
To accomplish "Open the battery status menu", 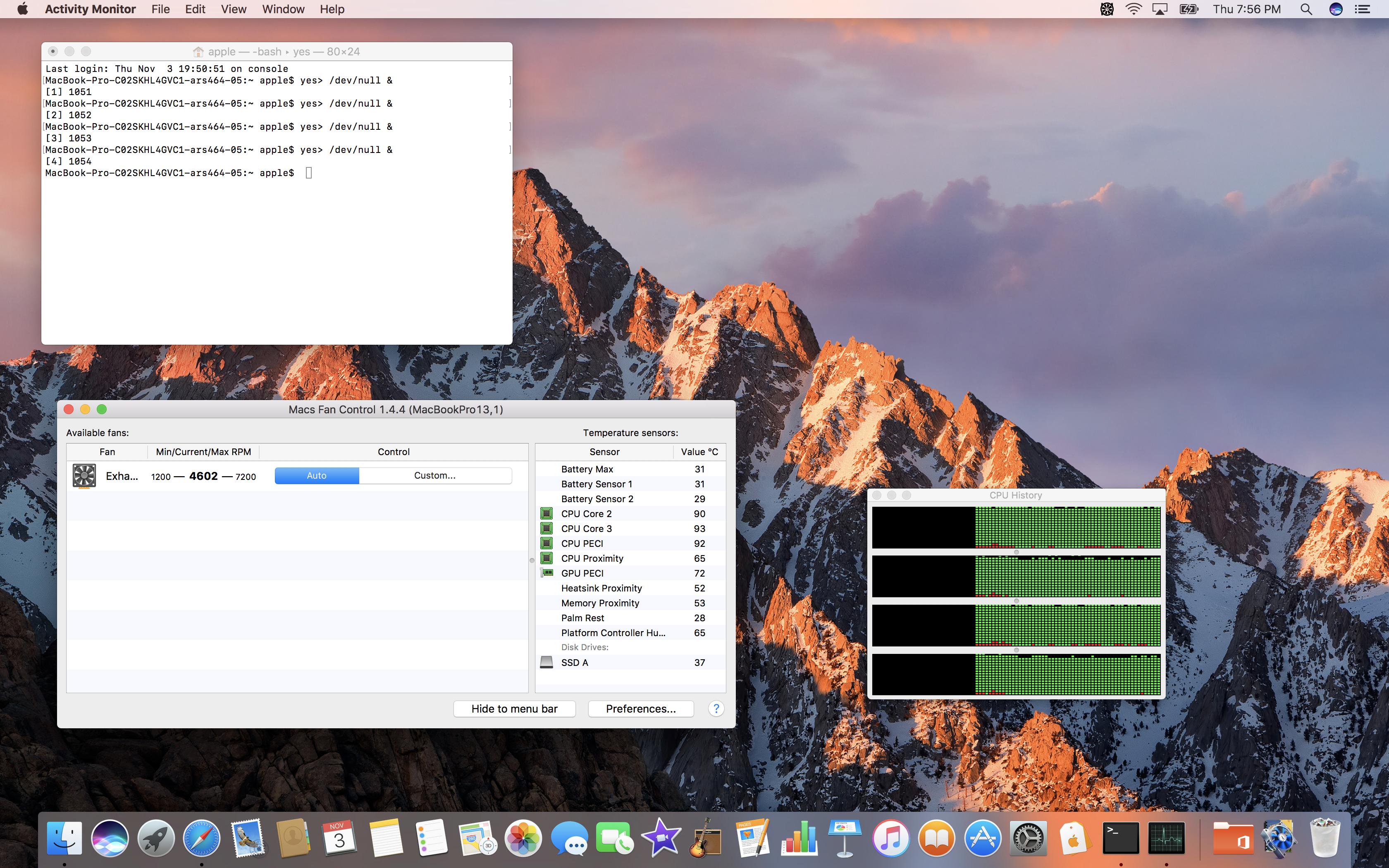I will pyautogui.click(x=1189, y=9).
